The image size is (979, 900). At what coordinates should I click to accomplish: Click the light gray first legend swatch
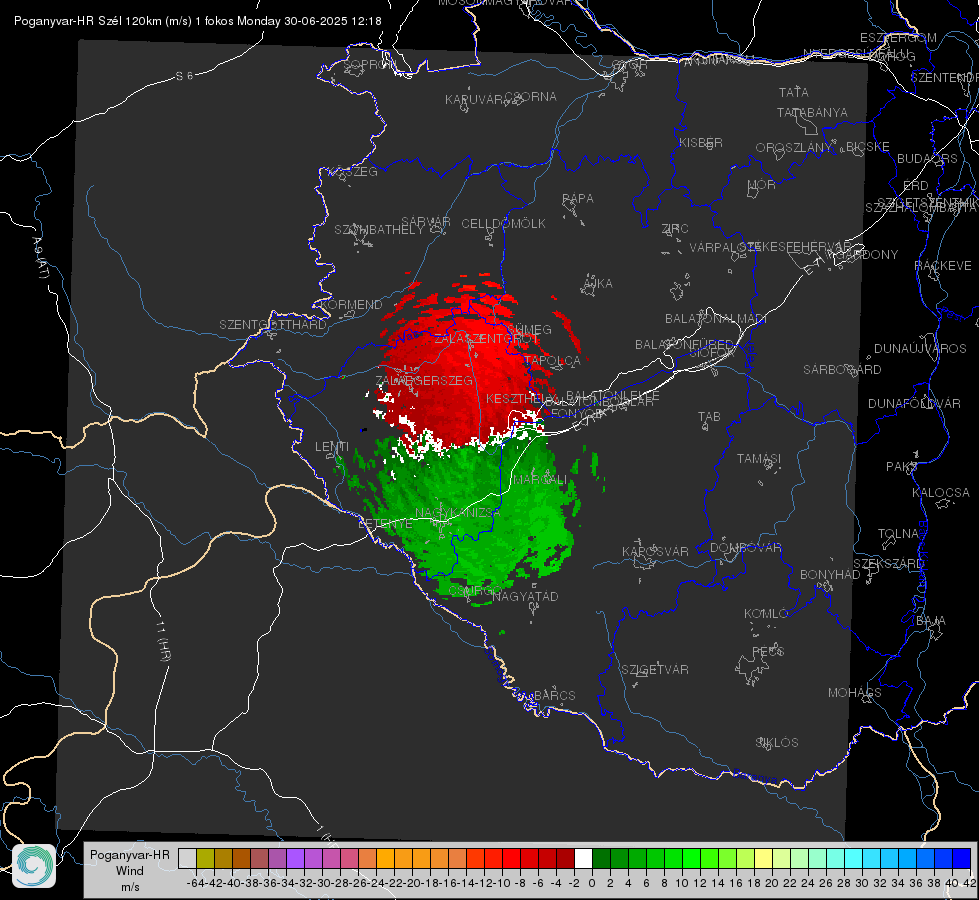click(187, 858)
